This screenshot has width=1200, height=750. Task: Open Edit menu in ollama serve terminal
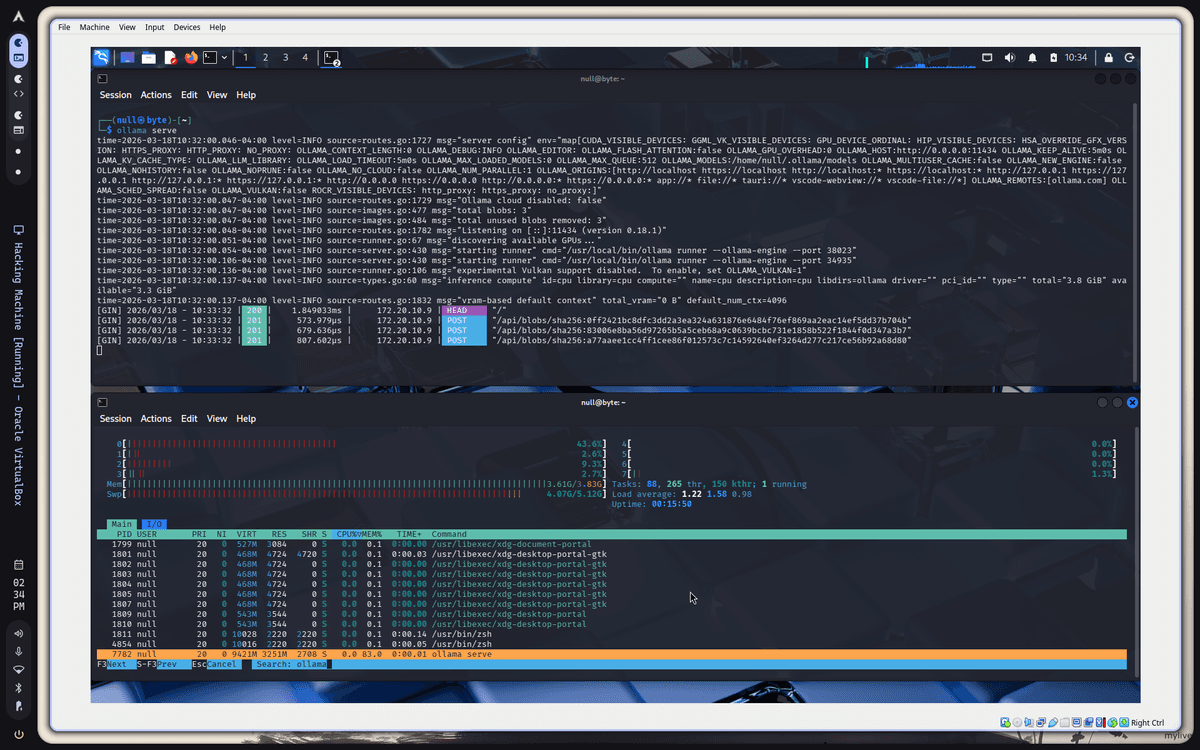pos(189,95)
